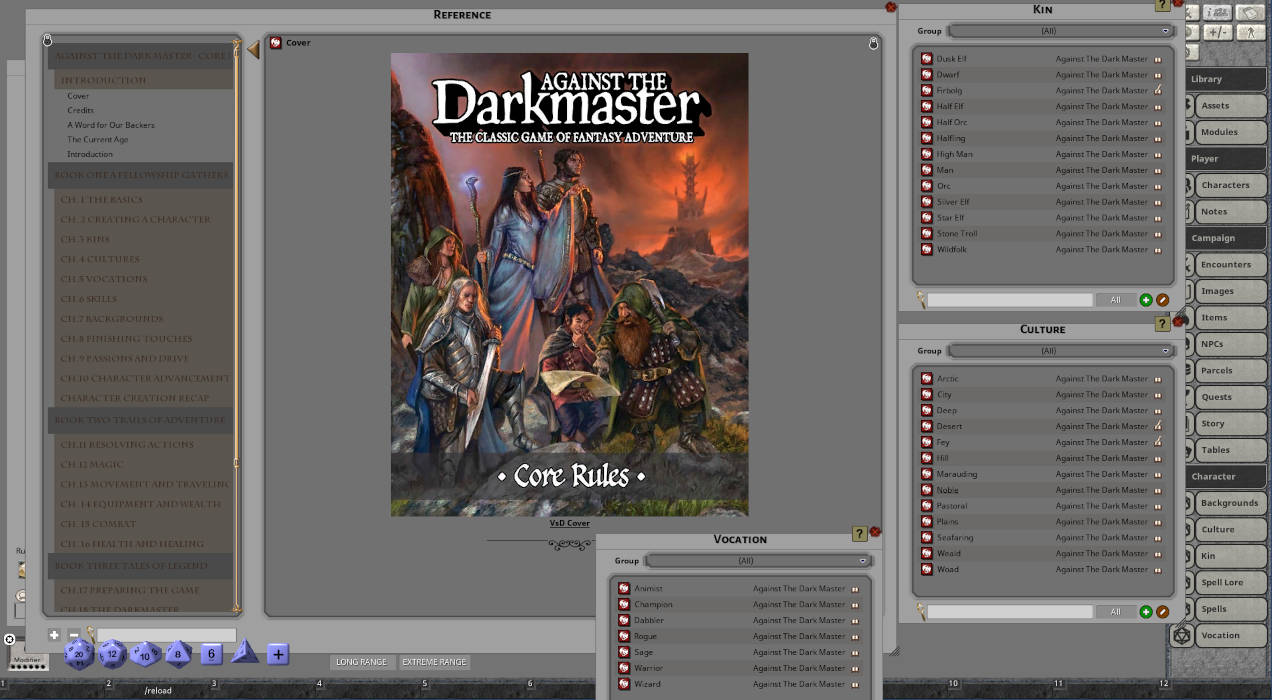Viewport: 1272px width, 700px height.
Task: Open the Animist vocation link icon
Action: (624, 589)
